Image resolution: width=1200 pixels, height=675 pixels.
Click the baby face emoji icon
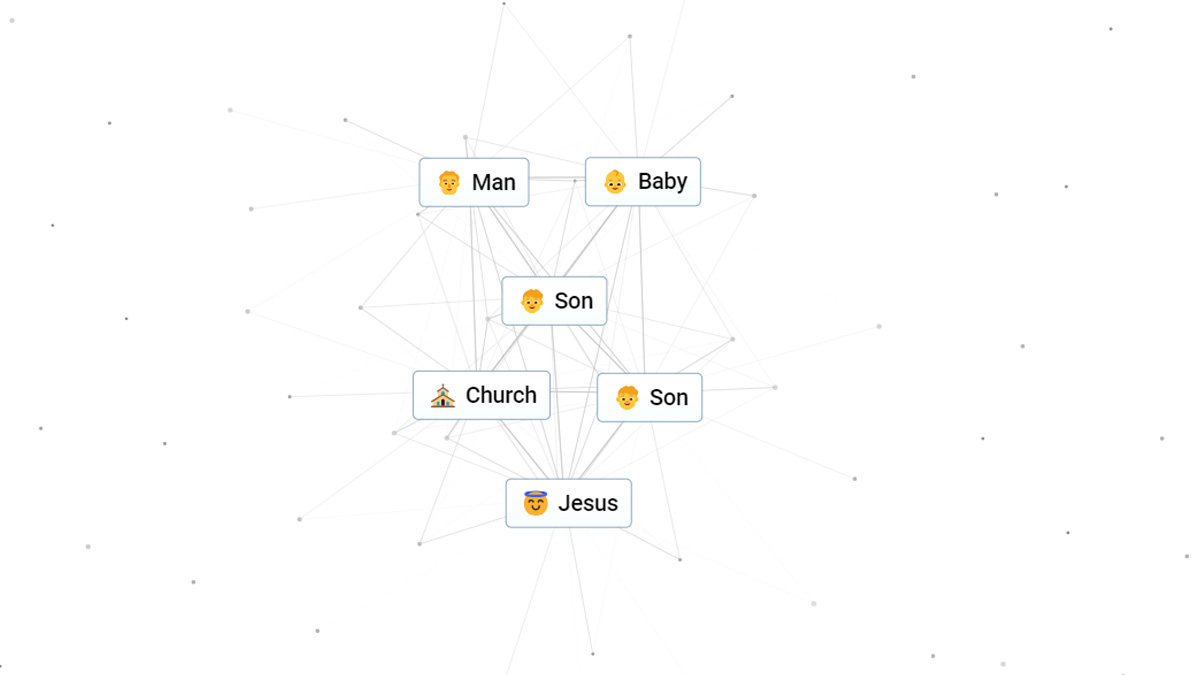[x=615, y=181]
